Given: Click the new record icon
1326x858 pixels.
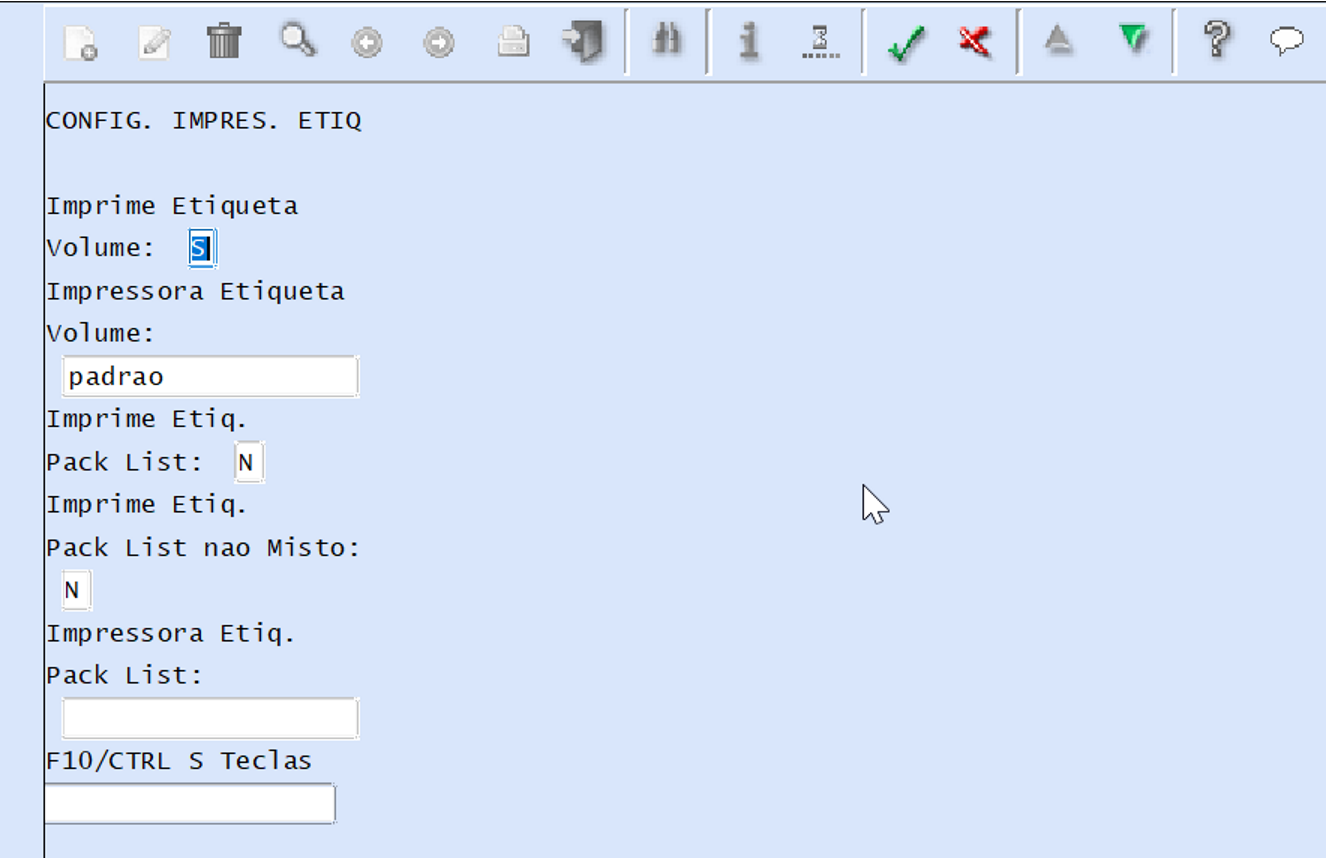Looking at the screenshot, I should [80, 43].
